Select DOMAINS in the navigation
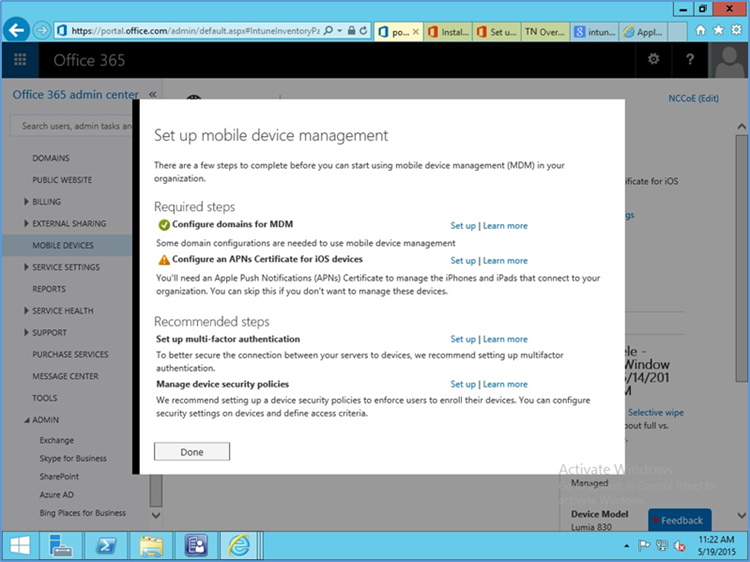 point(51,158)
